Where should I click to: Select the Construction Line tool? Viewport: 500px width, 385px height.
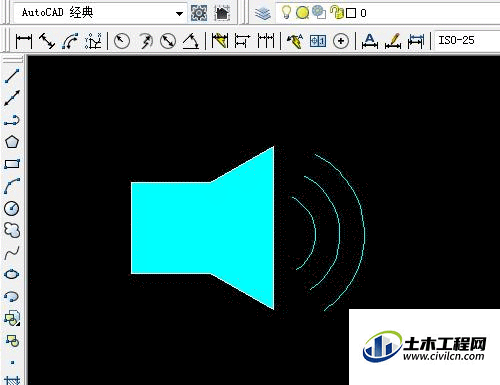[12, 98]
